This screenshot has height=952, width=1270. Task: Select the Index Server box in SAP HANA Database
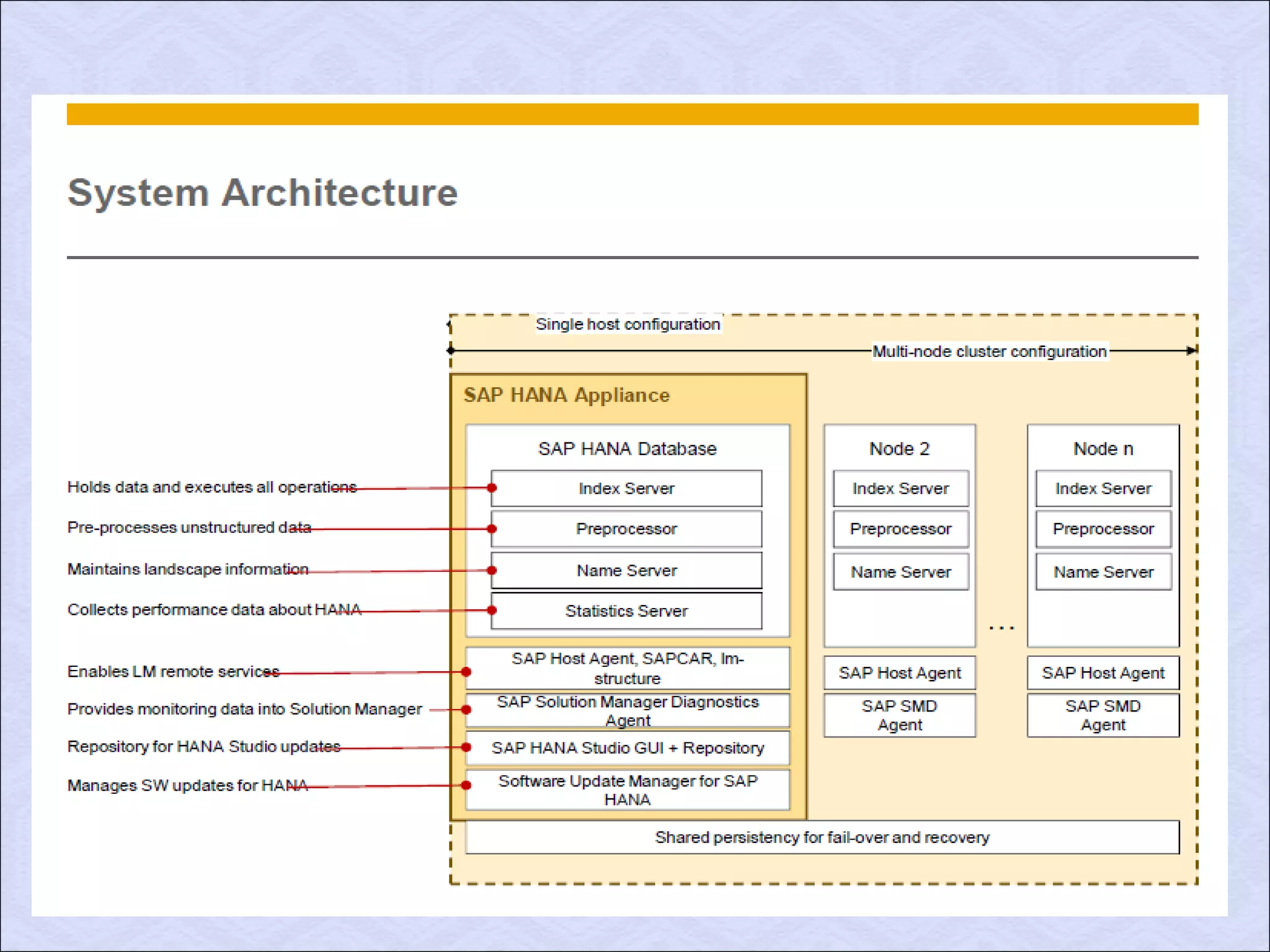coord(626,488)
